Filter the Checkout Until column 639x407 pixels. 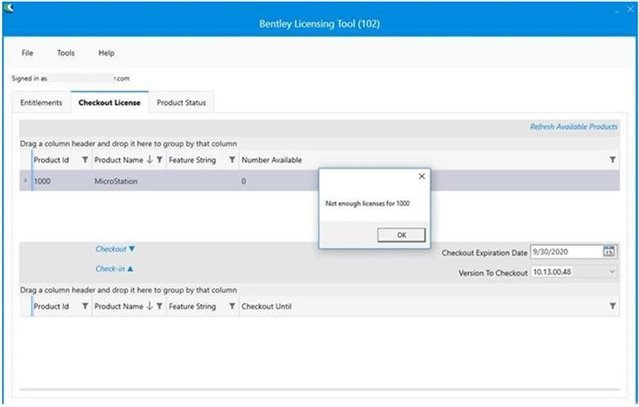[x=613, y=306]
